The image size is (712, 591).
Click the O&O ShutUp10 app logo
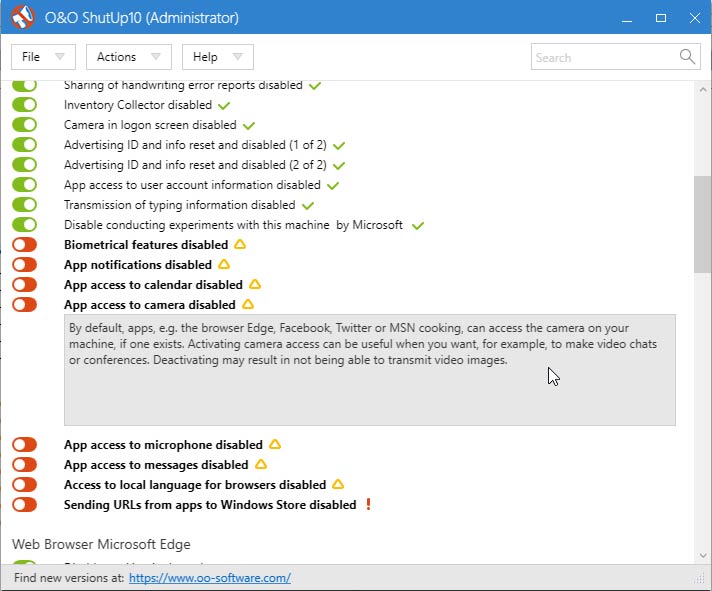click(23, 17)
